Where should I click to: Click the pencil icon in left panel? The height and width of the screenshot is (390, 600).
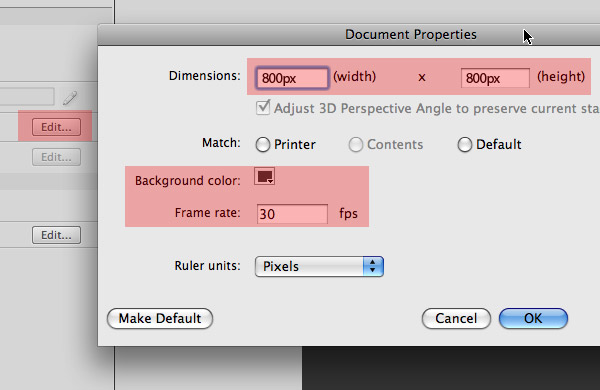pos(70,98)
